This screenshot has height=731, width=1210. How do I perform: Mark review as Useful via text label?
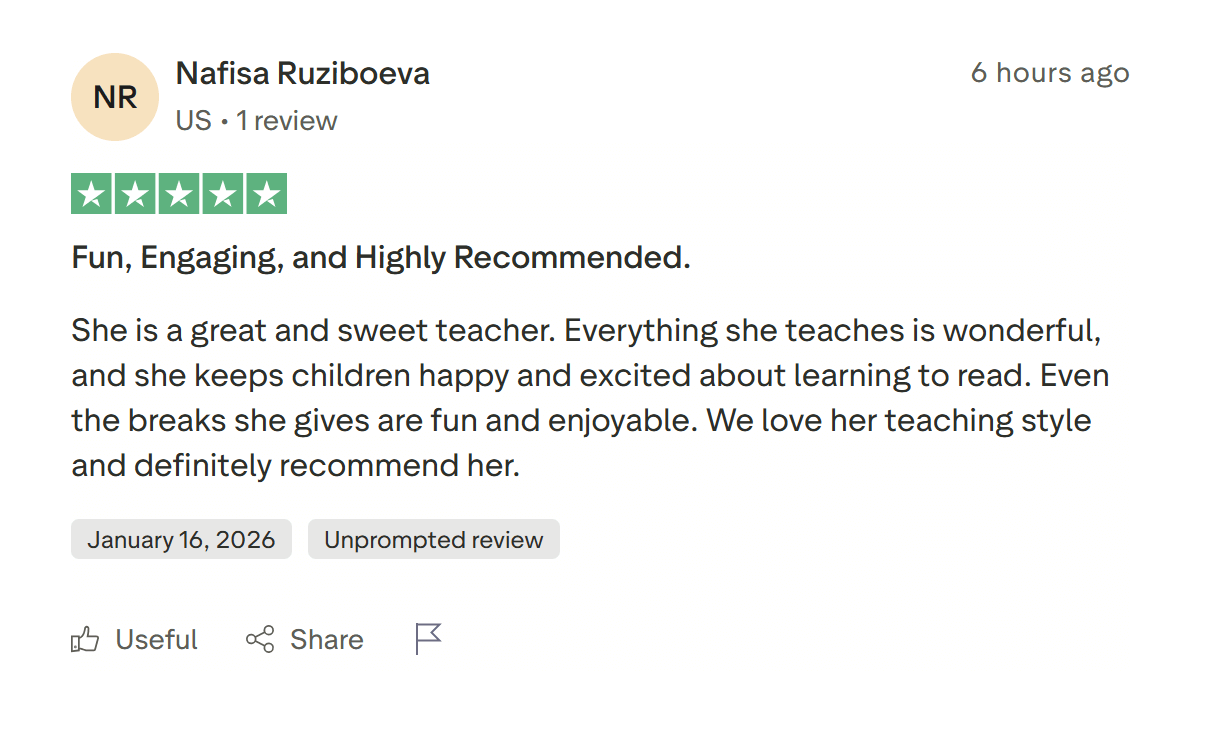157,640
